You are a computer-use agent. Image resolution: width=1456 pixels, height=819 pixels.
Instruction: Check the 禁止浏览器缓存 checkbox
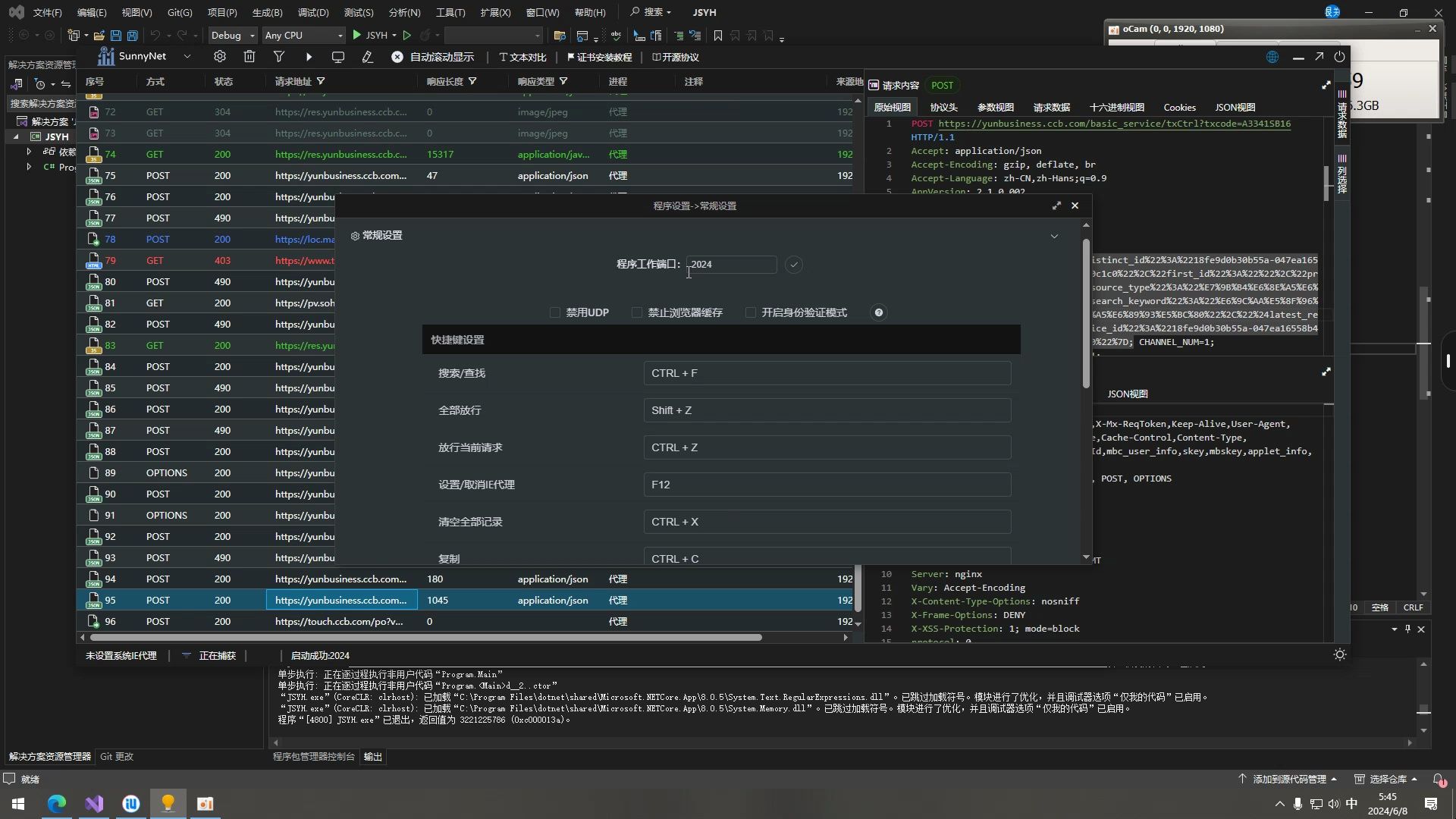click(x=637, y=312)
